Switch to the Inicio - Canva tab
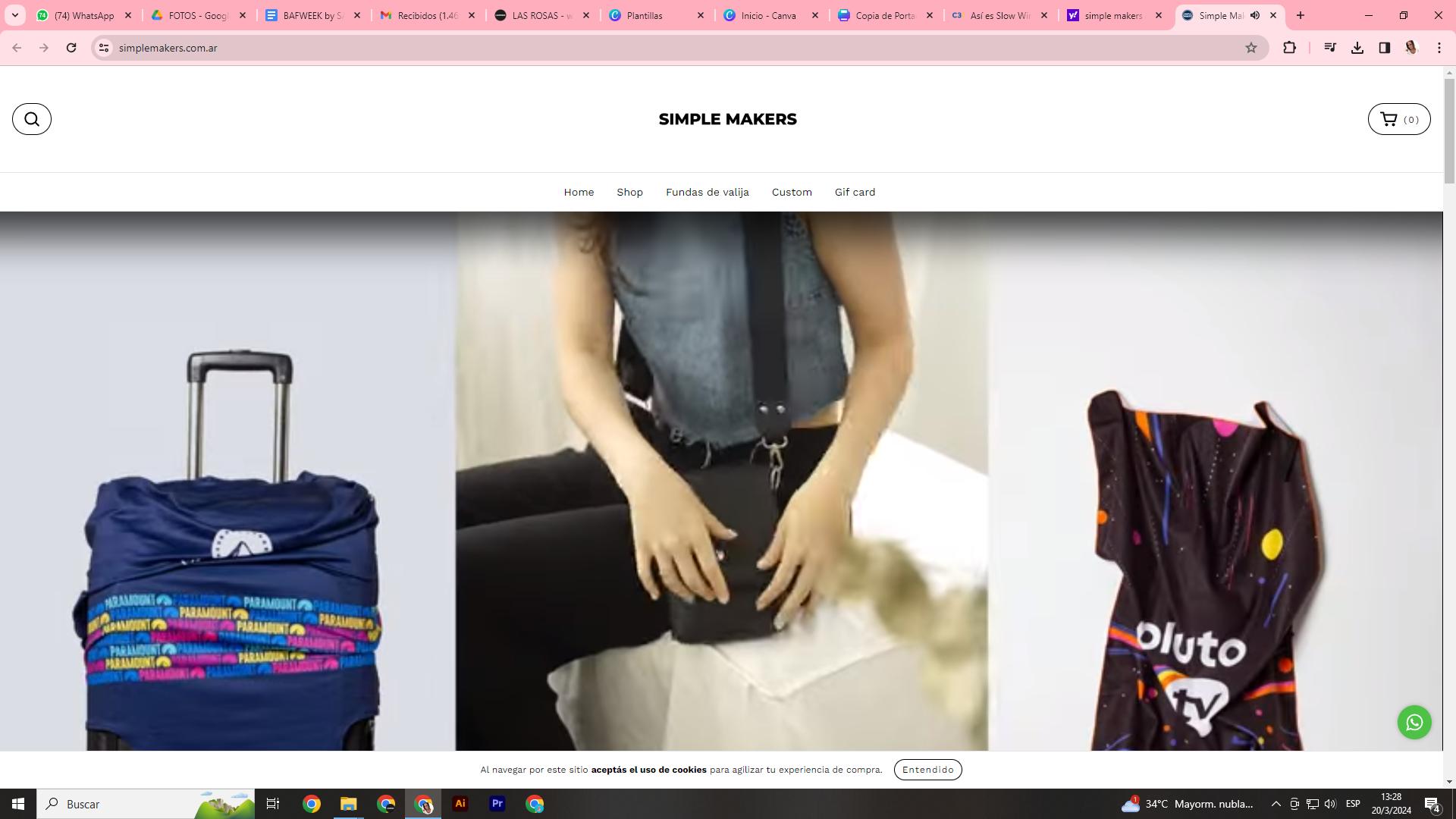Viewport: 1456px width, 819px height. (767, 15)
